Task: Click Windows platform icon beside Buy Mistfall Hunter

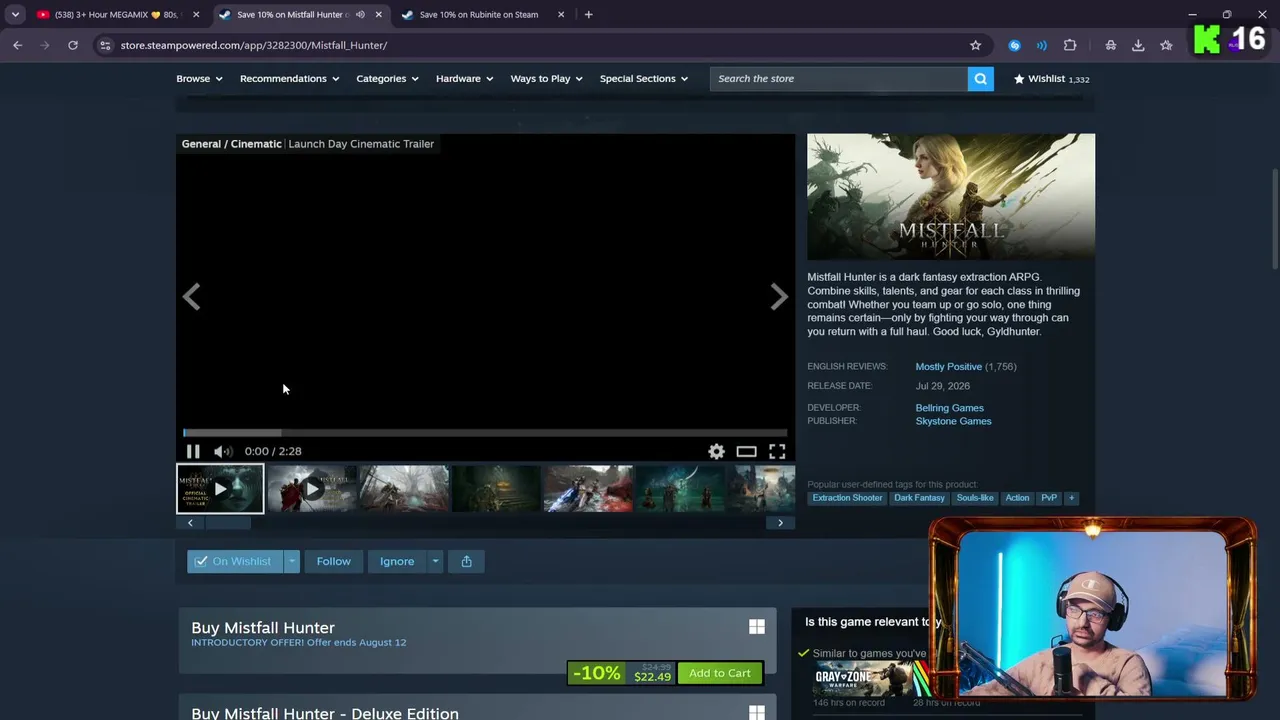Action: 757,627
